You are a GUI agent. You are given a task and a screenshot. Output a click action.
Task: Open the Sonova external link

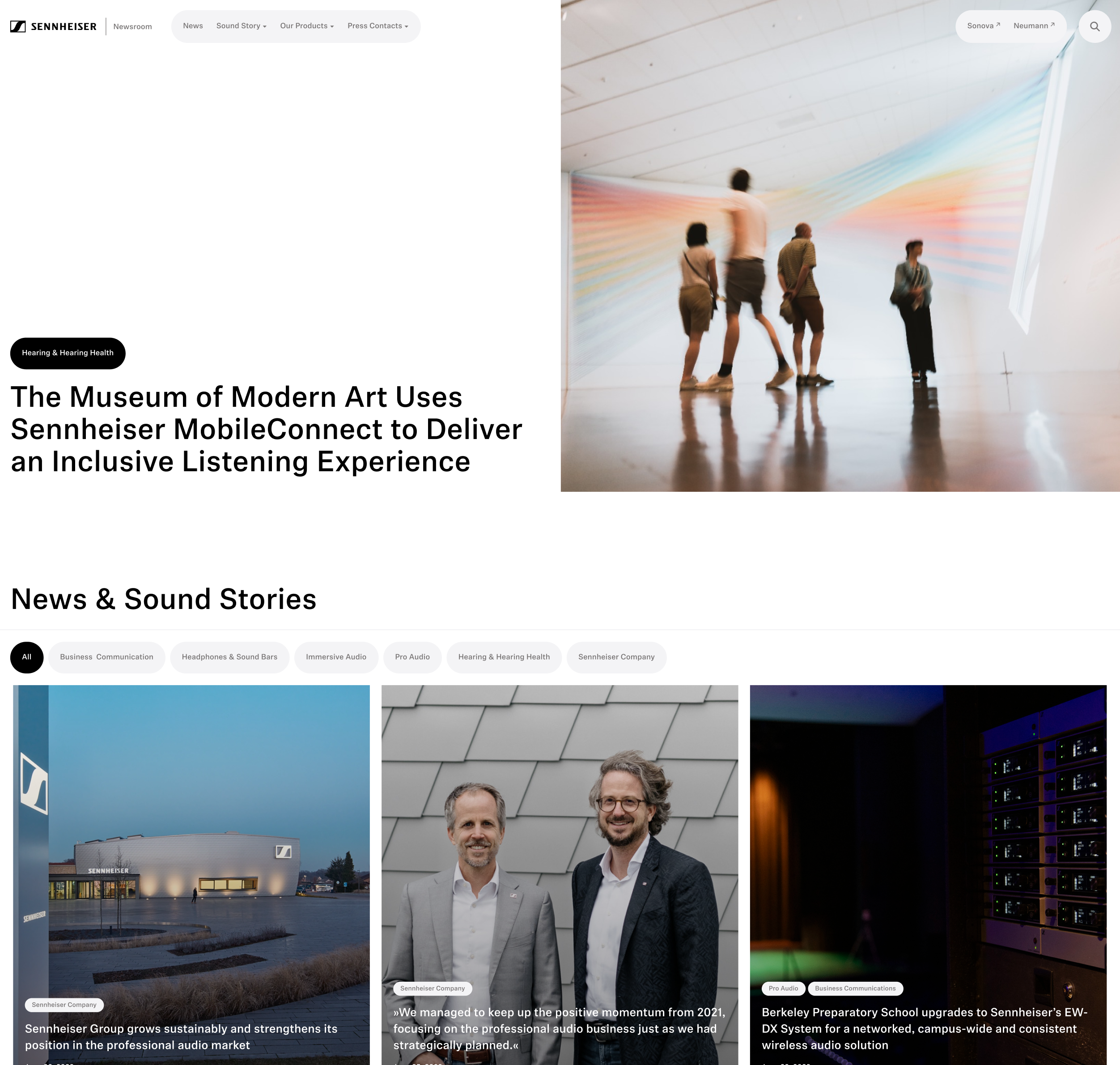pyautogui.click(x=984, y=26)
